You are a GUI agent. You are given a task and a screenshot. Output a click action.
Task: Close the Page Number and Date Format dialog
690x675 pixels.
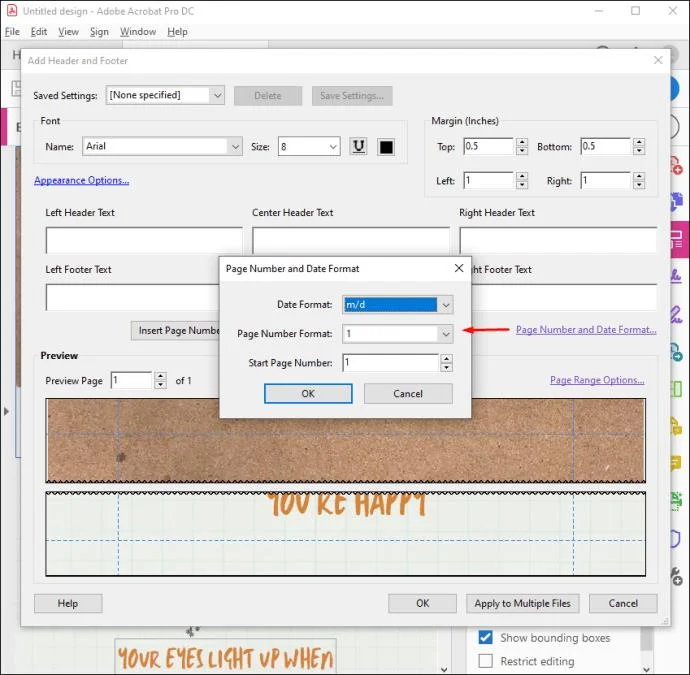point(459,268)
